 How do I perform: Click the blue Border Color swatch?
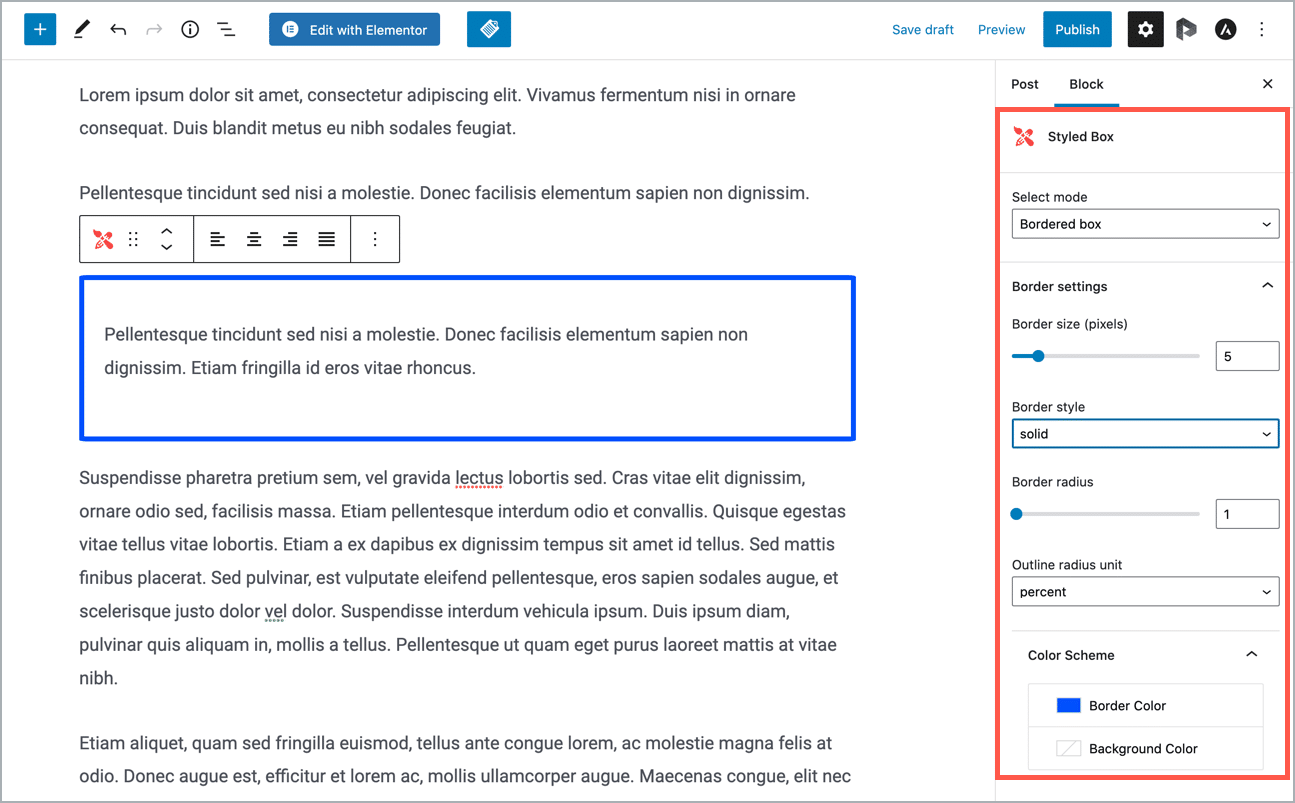(x=1068, y=706)
